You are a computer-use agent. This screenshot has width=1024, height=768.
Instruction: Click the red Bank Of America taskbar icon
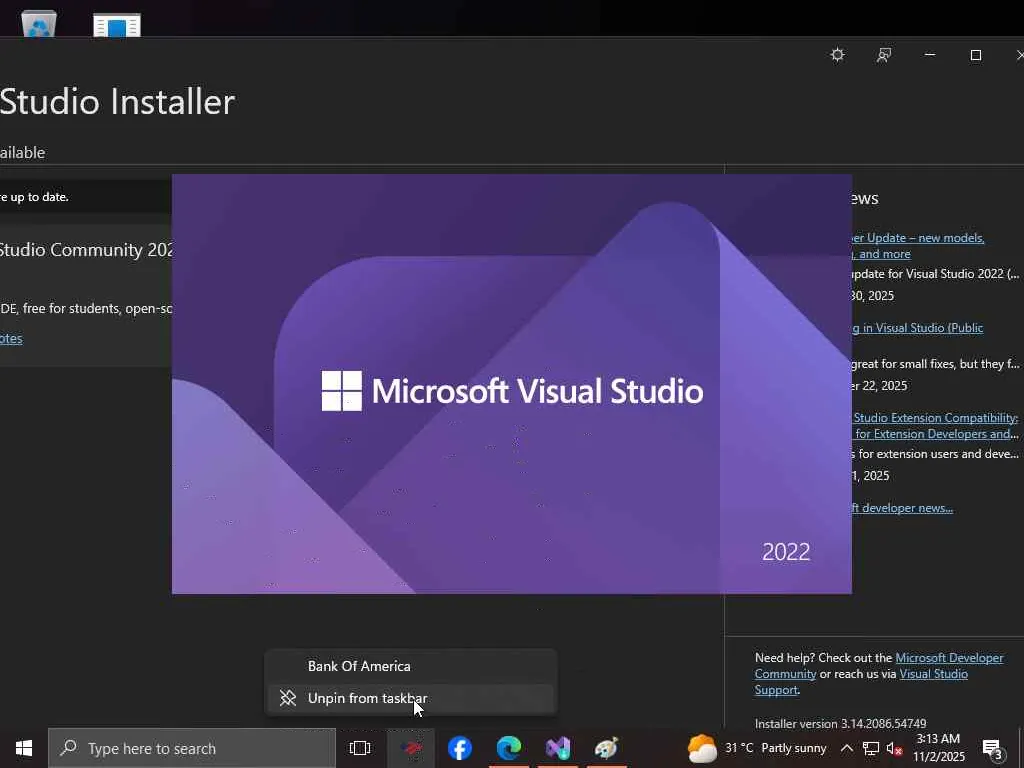point(411,748)
